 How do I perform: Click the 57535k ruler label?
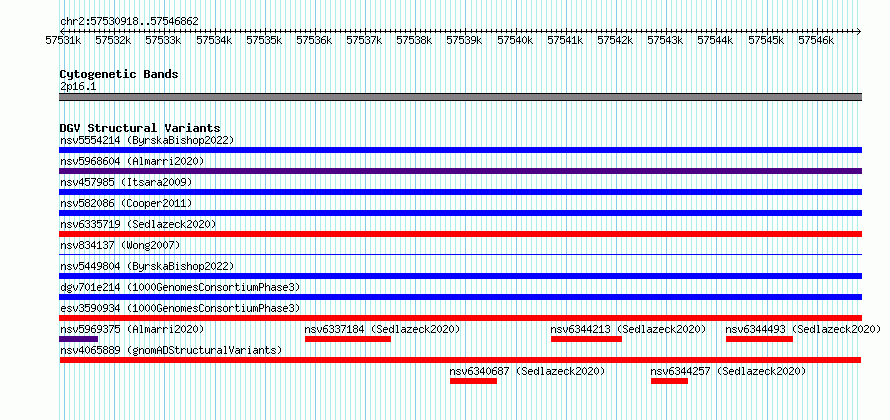265,40
